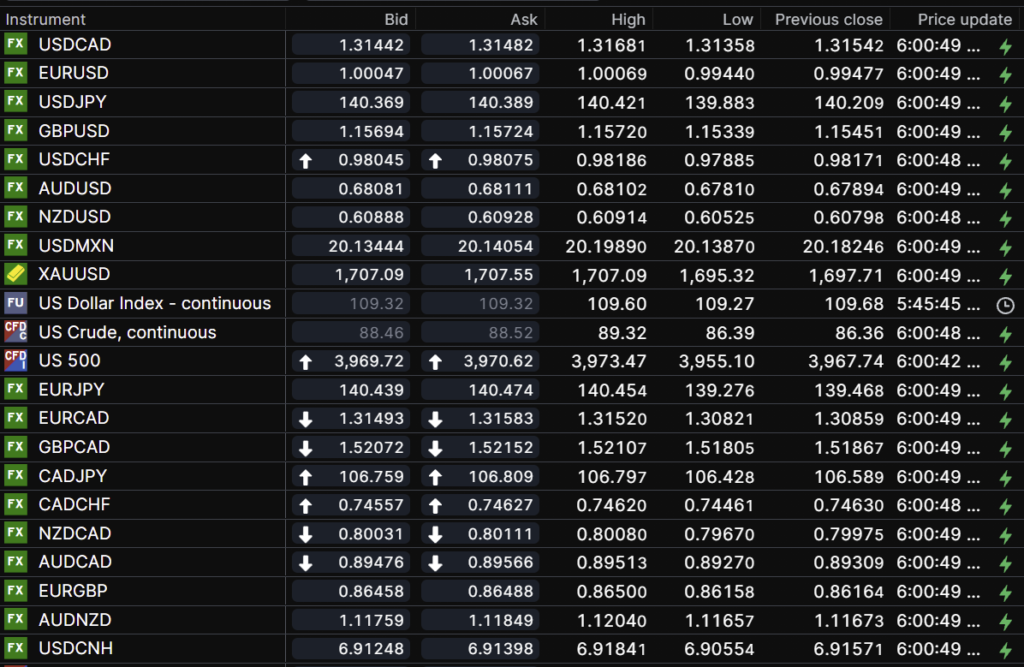Click the XAUUSD ask price 1,707.55
Screen dimensions: 1024x667
click(x=480, y=274)
